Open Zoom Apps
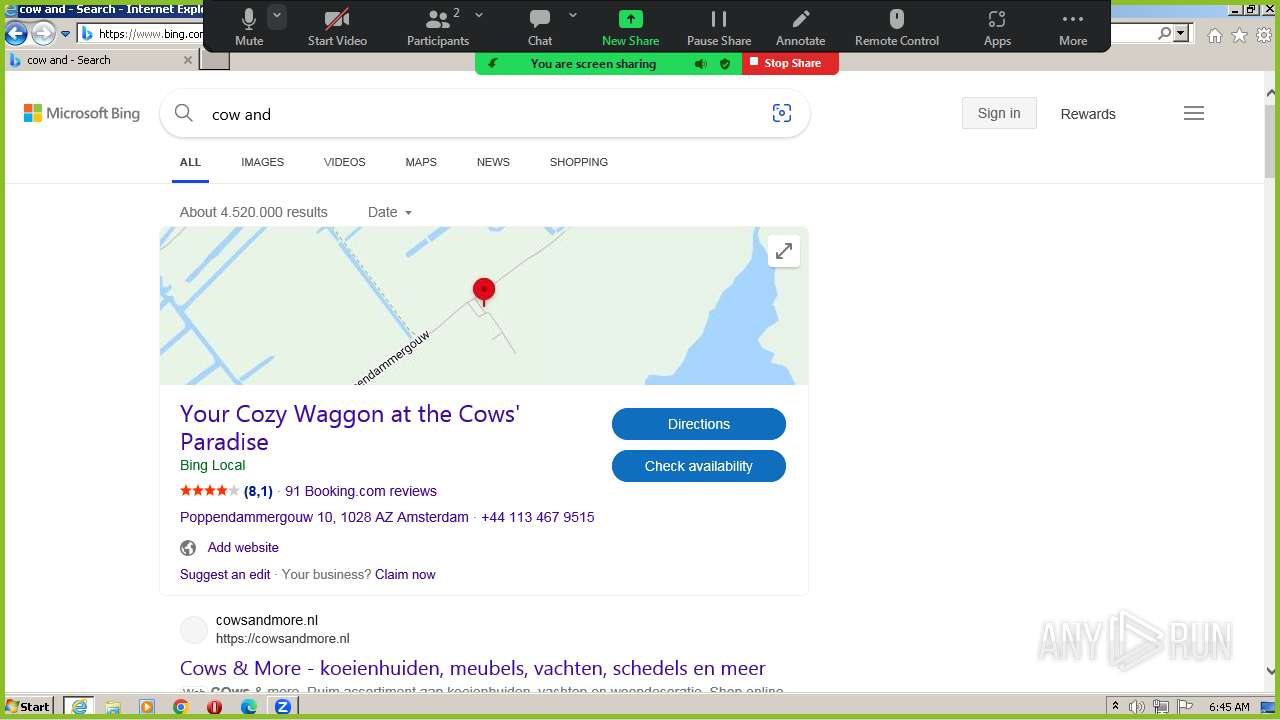Image resolution: width=1280 pixels, height=720 pixels. [997, 27]
